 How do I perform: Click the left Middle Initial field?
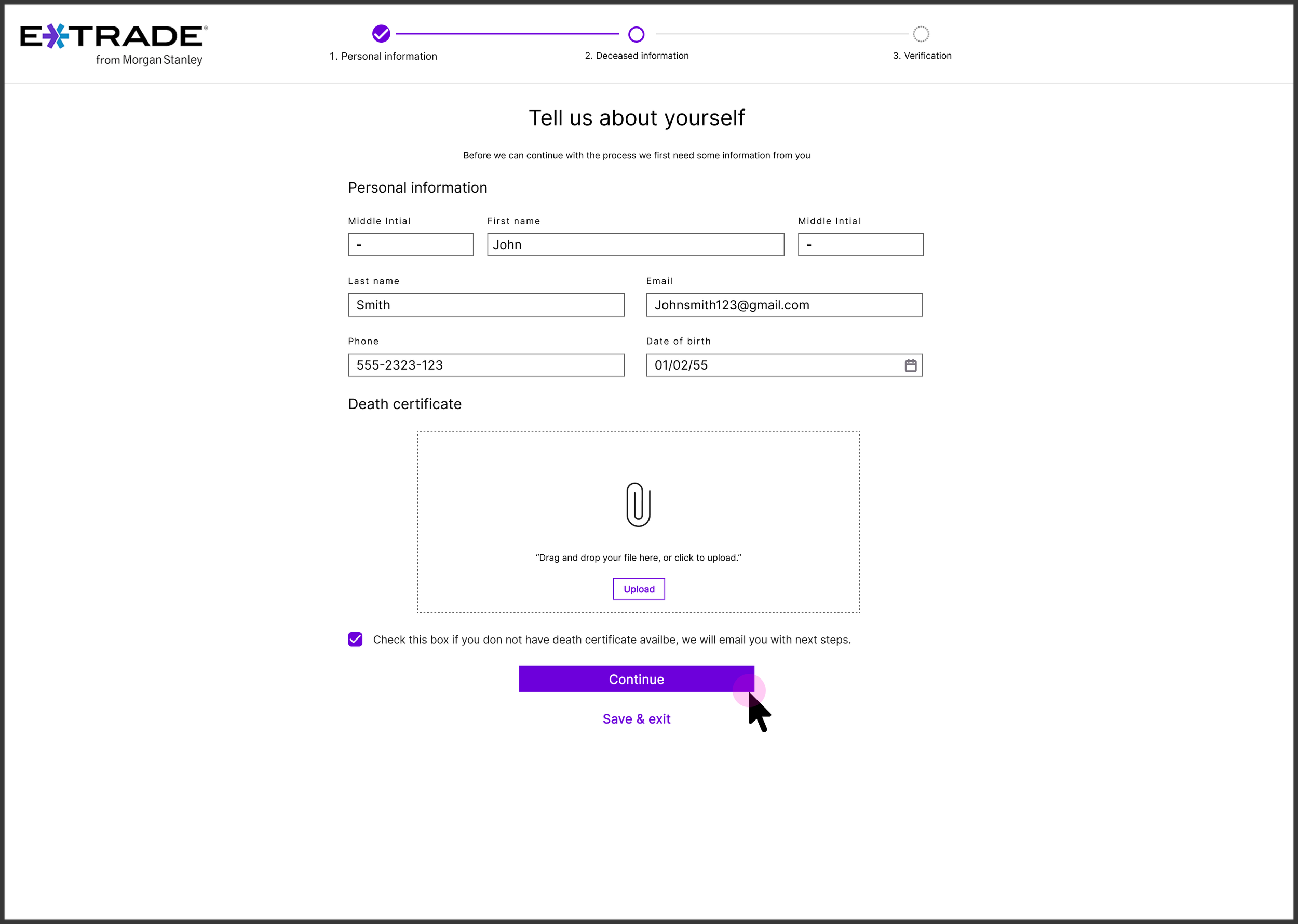pyautogui.click(x=410, y=244)
